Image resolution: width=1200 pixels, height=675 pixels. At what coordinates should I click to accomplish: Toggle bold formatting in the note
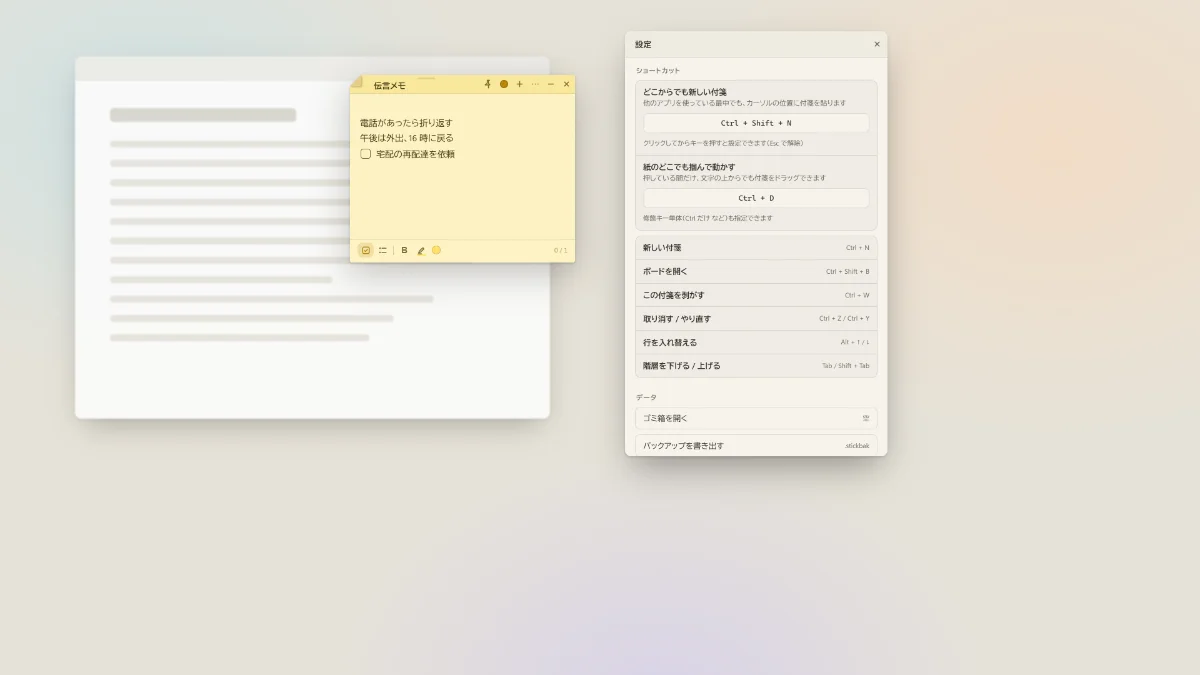click(x=404, y=250)
